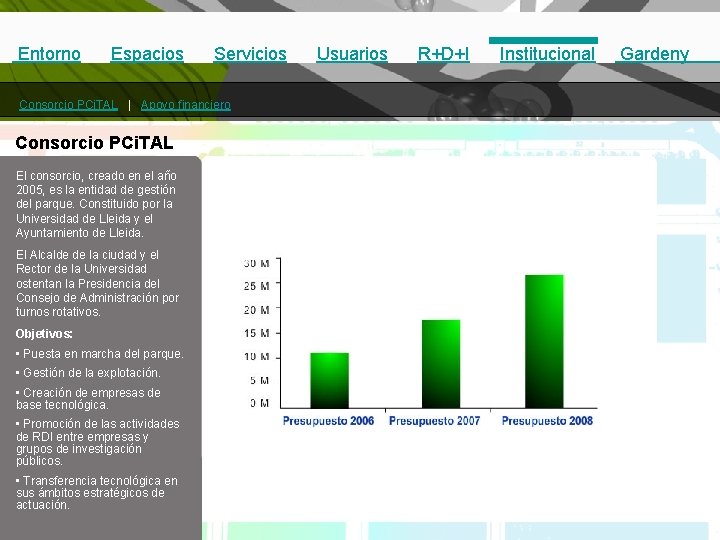Click the Presupuesto 2007 green bar

(441, 364)
